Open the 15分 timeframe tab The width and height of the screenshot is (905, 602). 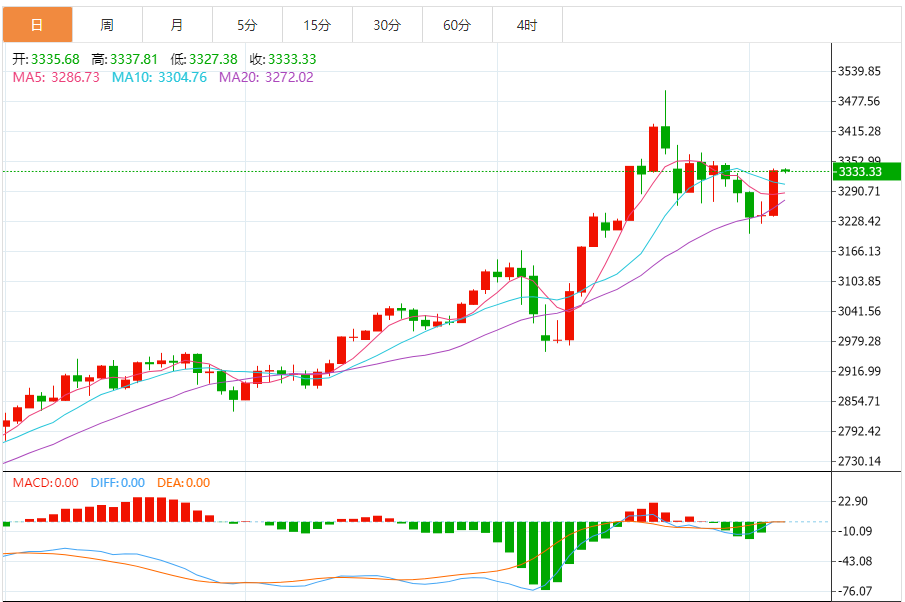pos(317,25)
